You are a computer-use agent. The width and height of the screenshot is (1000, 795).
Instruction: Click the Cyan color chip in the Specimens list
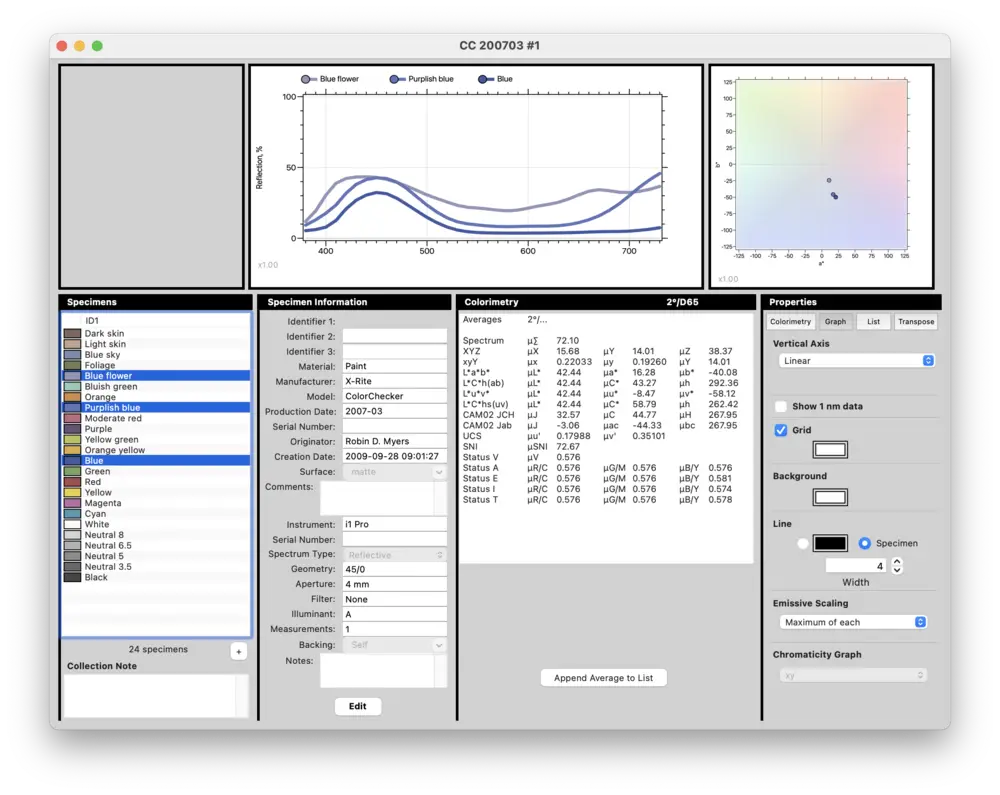(74, 513)
